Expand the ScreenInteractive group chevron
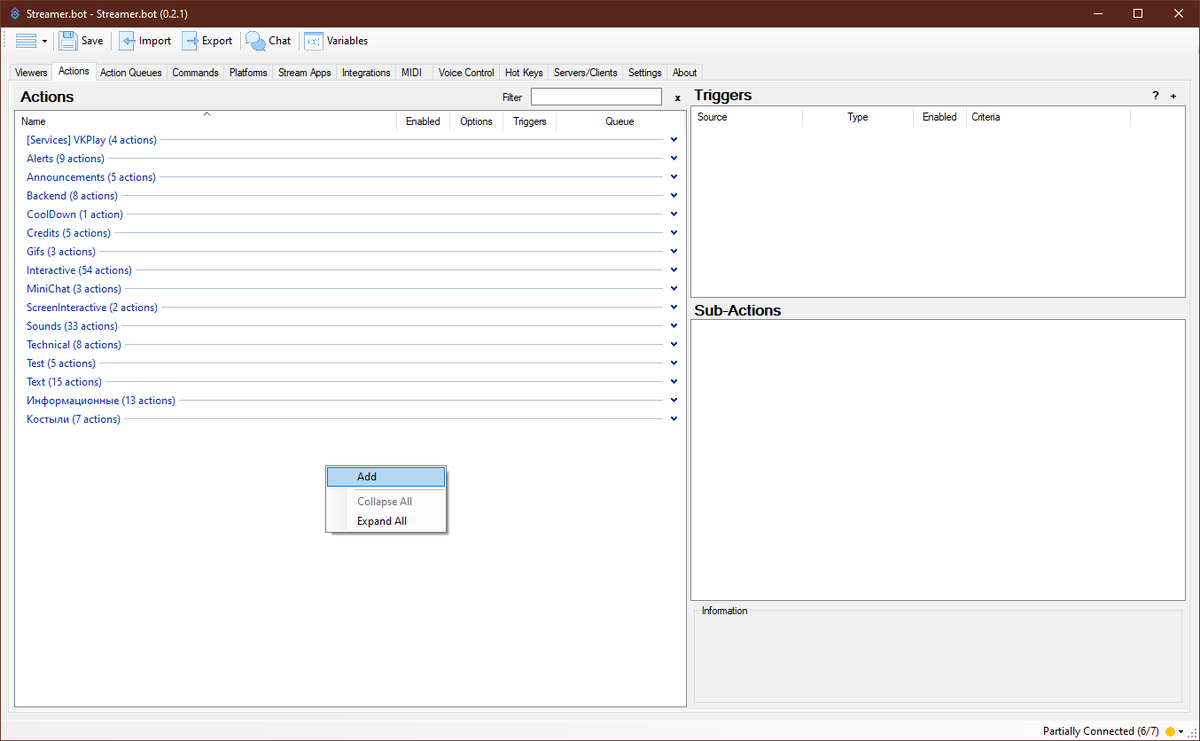 click(x=674, y=307)
